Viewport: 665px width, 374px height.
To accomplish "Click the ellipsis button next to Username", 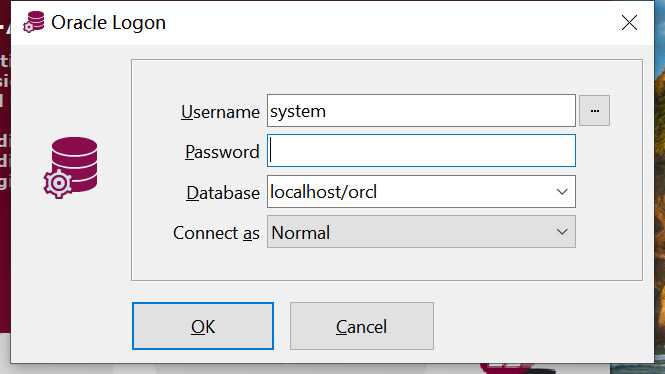I will (x=594, y=111).
